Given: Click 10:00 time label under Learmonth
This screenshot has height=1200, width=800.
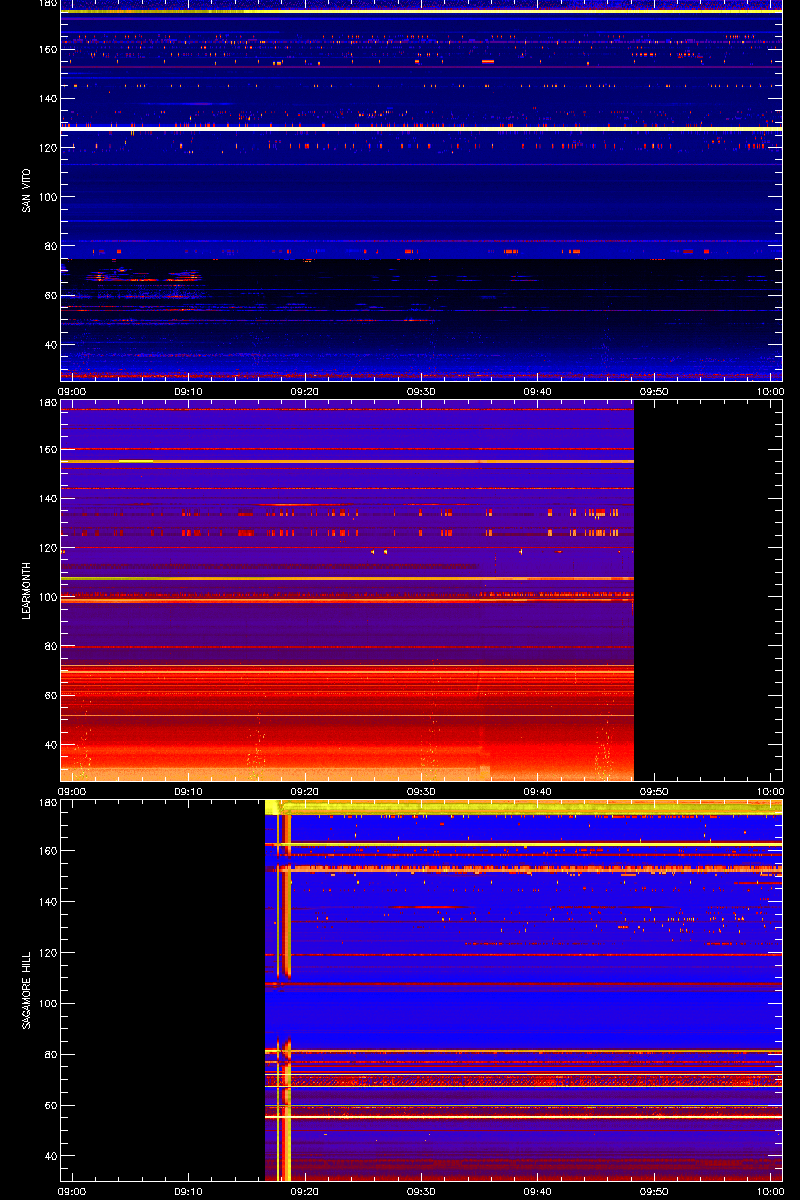Looking at the screenshot, I should click(770, 792).
